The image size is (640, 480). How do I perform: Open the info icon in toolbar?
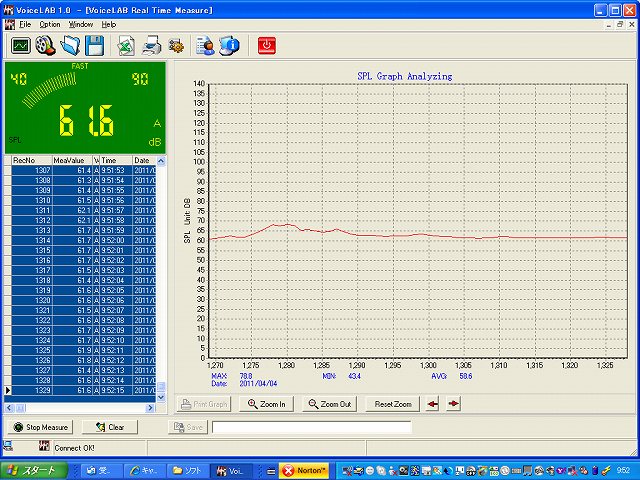[229, 45]
